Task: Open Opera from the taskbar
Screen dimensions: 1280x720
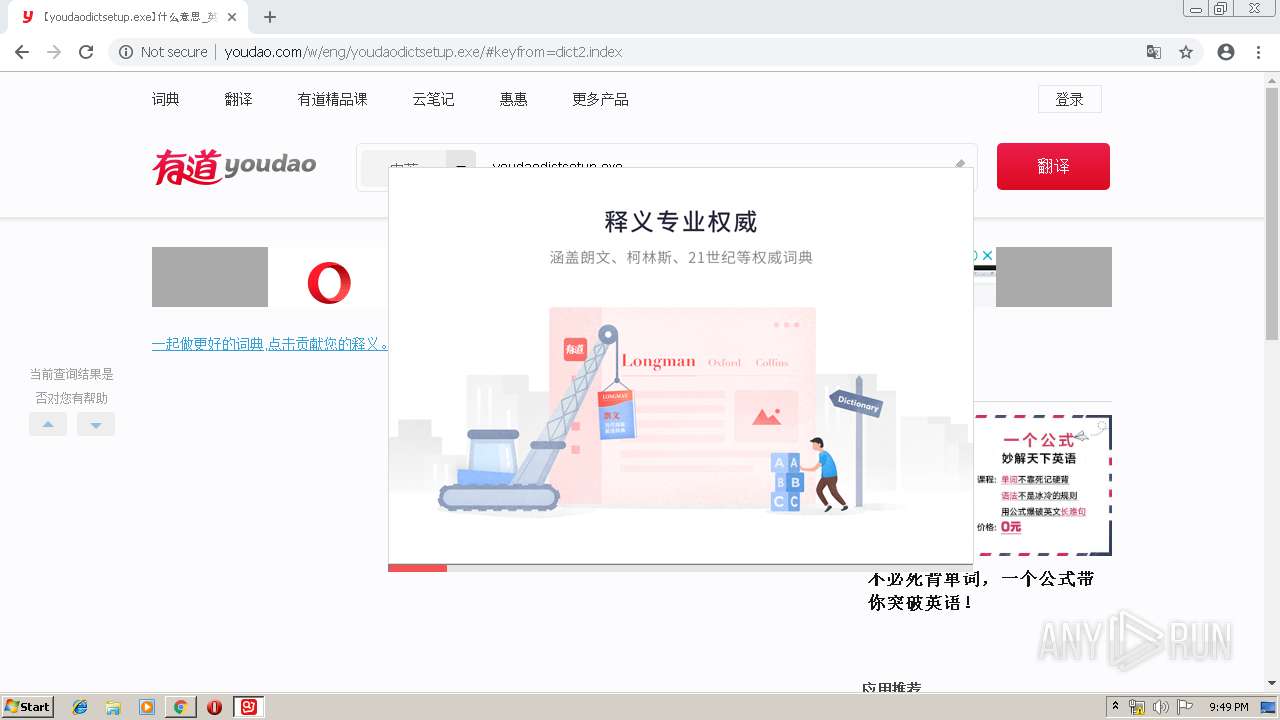Action: click(x=214, y=707)
